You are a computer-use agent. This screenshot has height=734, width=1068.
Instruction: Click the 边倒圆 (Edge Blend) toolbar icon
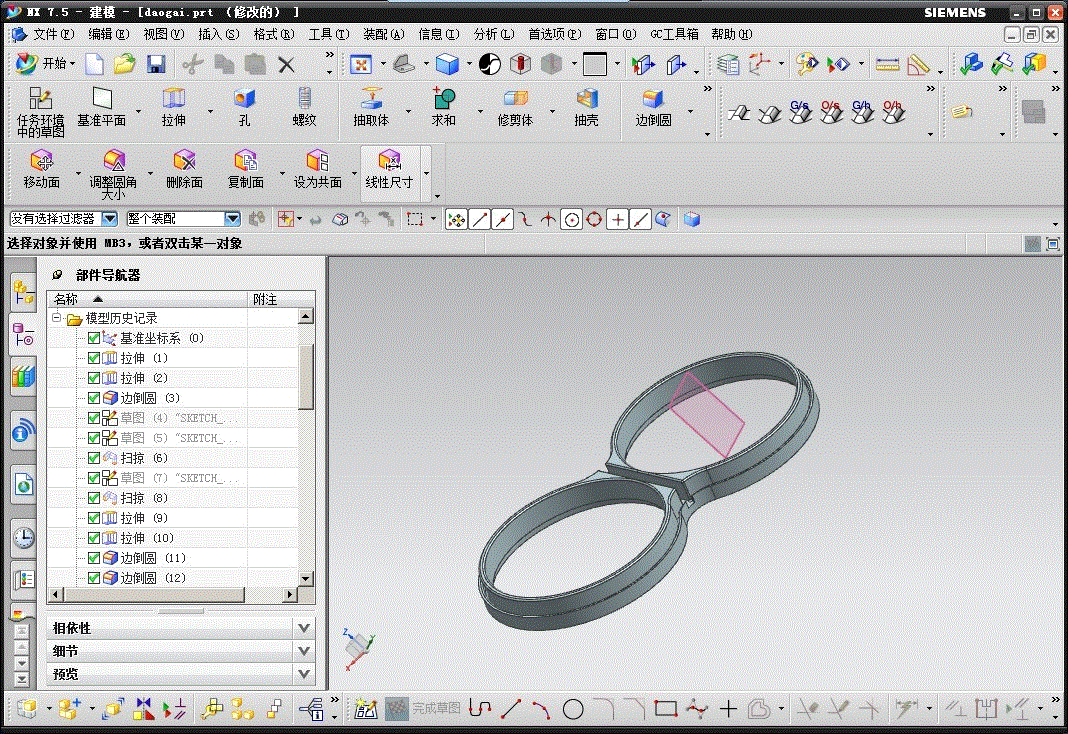click(x=653, y=99)
